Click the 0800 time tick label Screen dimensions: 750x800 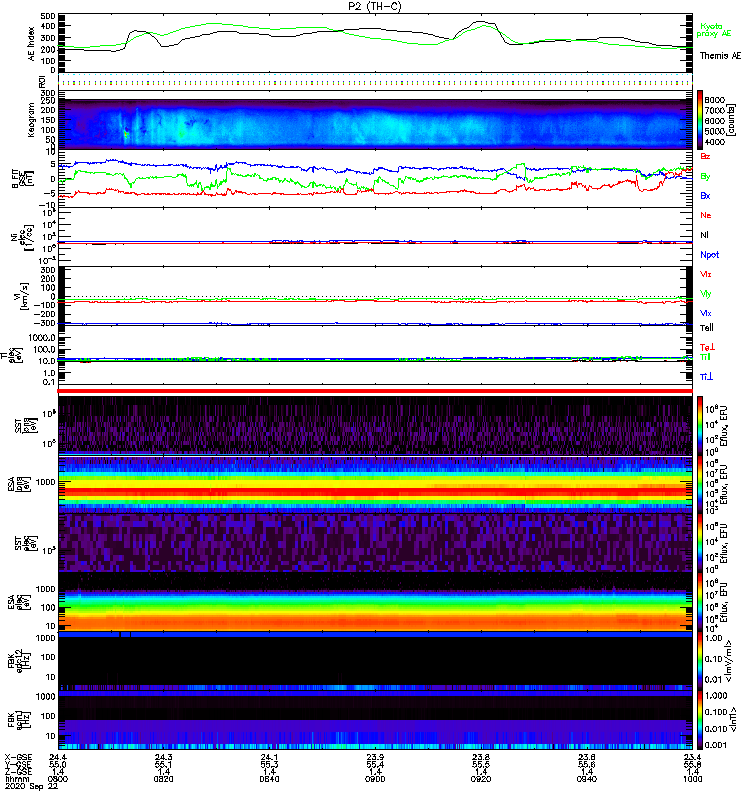point(58,780)
